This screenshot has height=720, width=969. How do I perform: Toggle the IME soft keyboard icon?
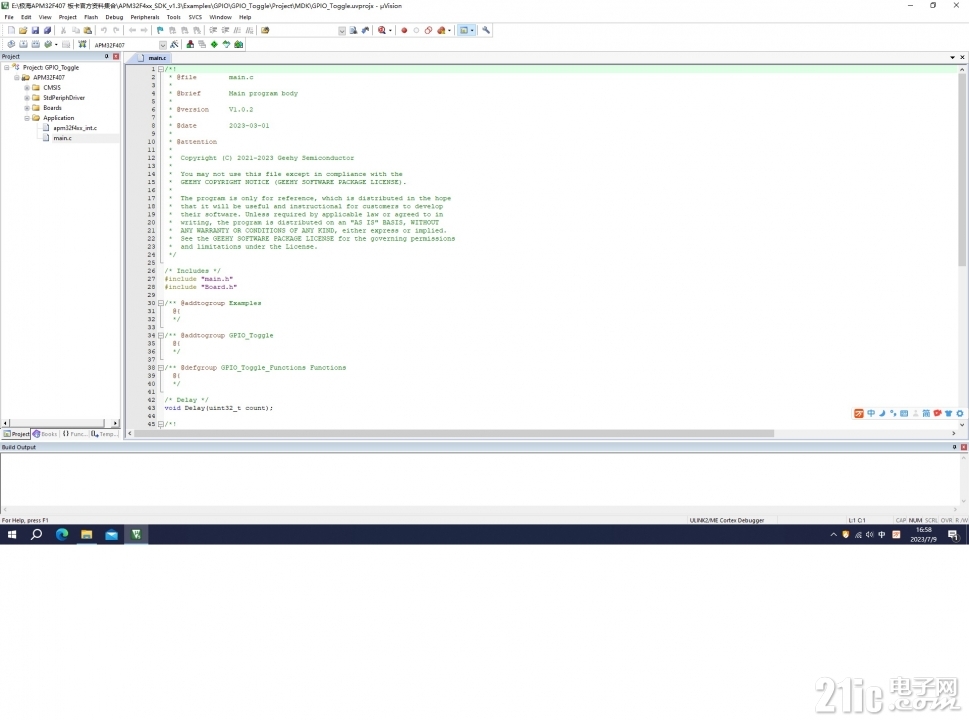coord(904,413)
